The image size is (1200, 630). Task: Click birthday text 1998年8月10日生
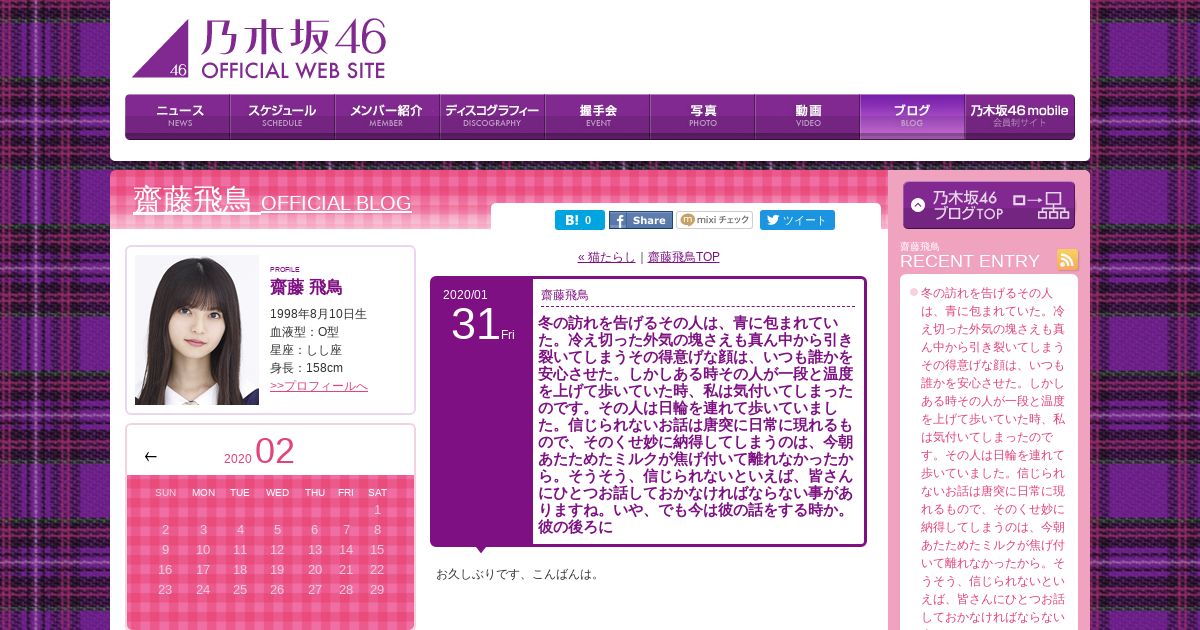(318, 314)
